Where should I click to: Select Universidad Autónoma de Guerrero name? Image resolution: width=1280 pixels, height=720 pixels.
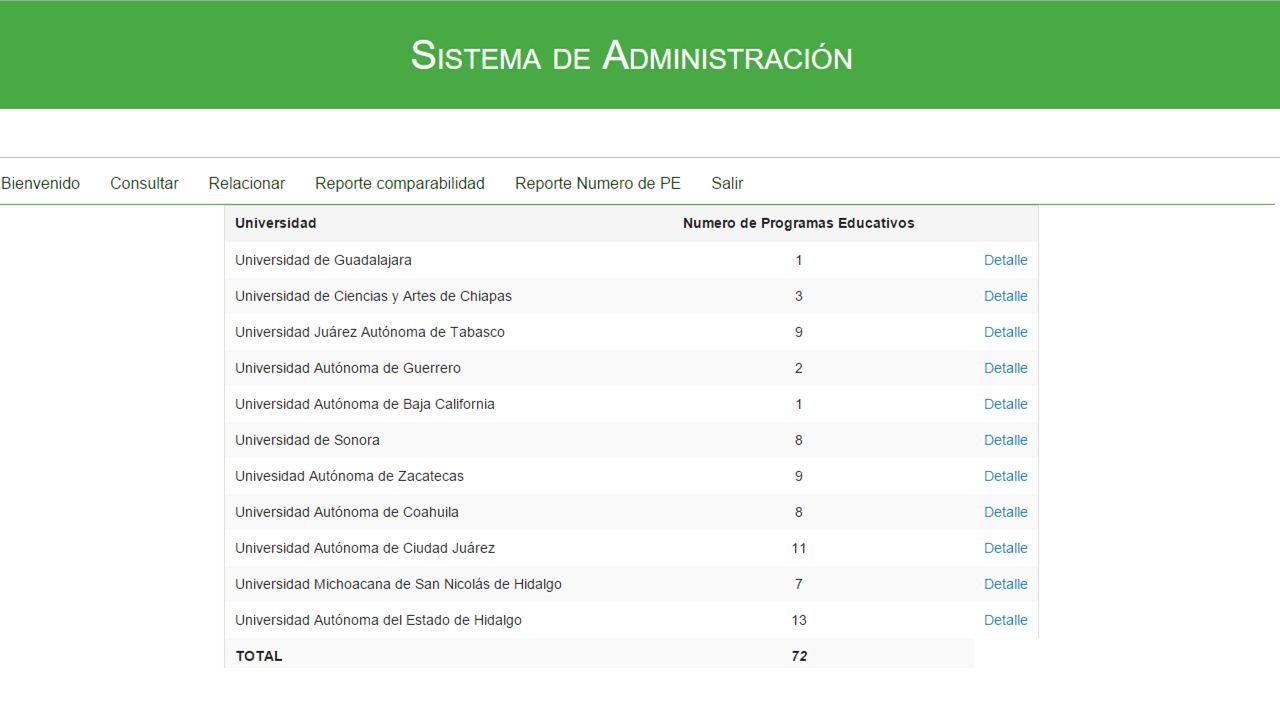[x=348, y=368]
